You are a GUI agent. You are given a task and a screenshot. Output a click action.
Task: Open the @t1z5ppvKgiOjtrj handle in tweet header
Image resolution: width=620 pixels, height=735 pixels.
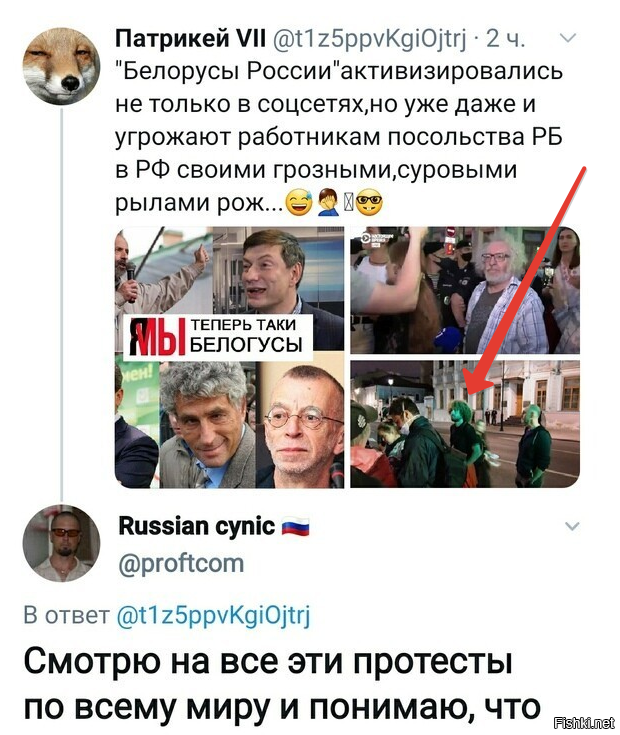[x=369, y=39]
